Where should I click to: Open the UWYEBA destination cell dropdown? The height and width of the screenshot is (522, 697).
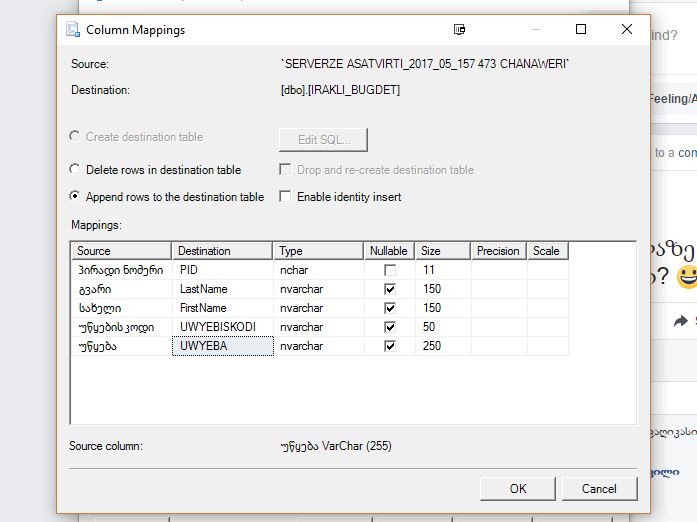point(222,346)
